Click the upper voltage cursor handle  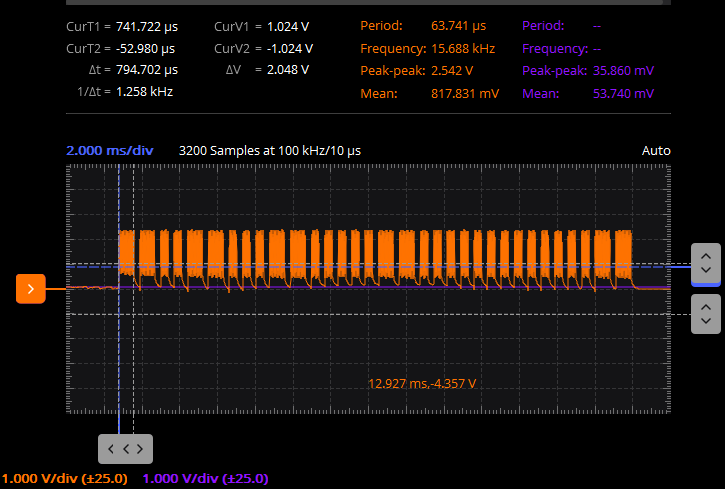(706, 263)
